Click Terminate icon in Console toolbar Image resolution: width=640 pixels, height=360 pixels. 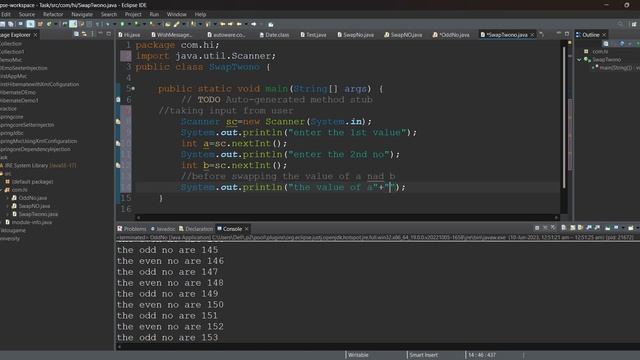pyautogui.click(x=537, y=228)
